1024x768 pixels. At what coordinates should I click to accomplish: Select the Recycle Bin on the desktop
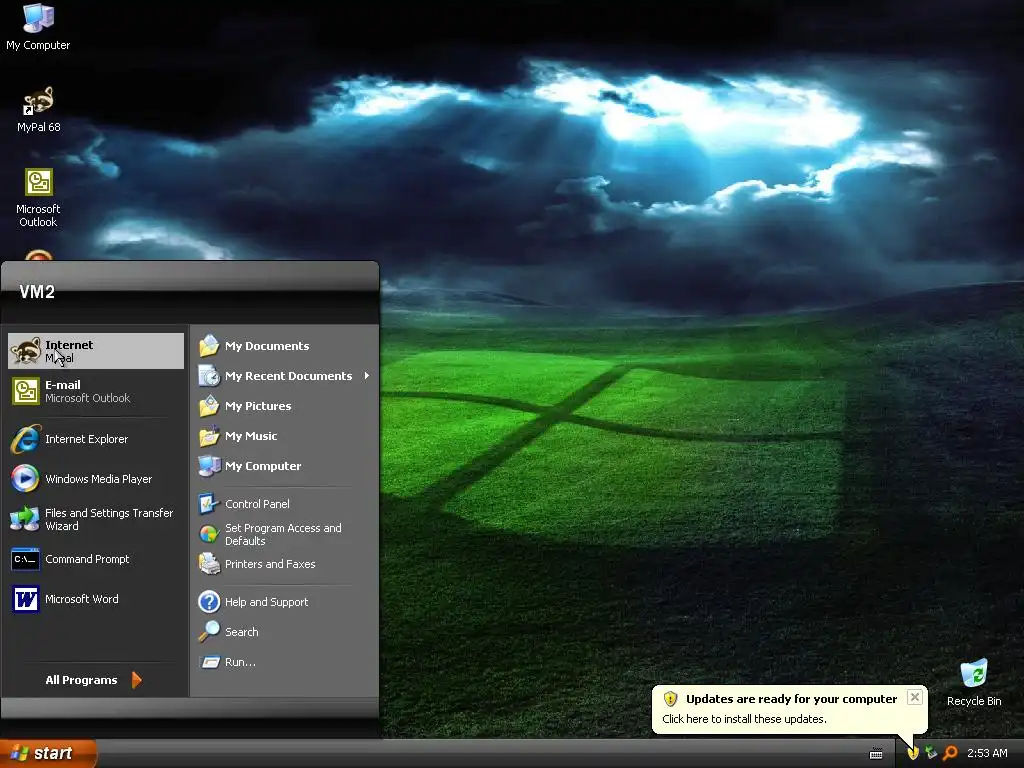tap(974, 683)
